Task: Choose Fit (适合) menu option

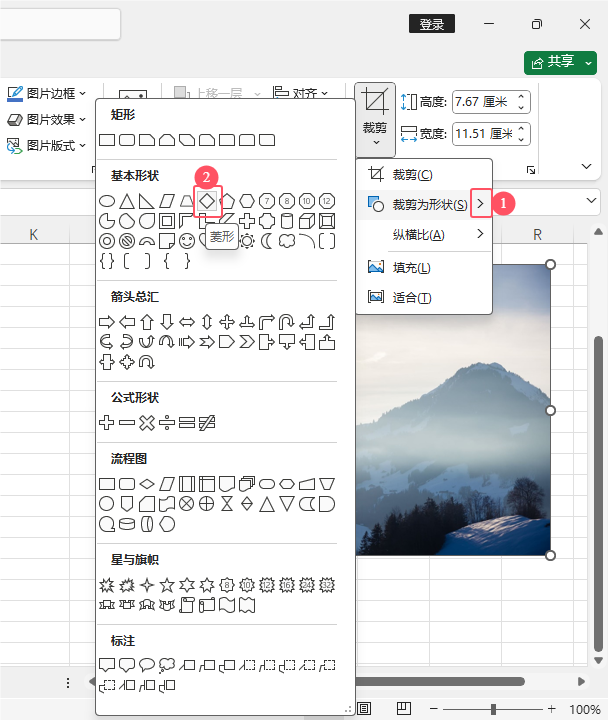Action: coord(424,298)
